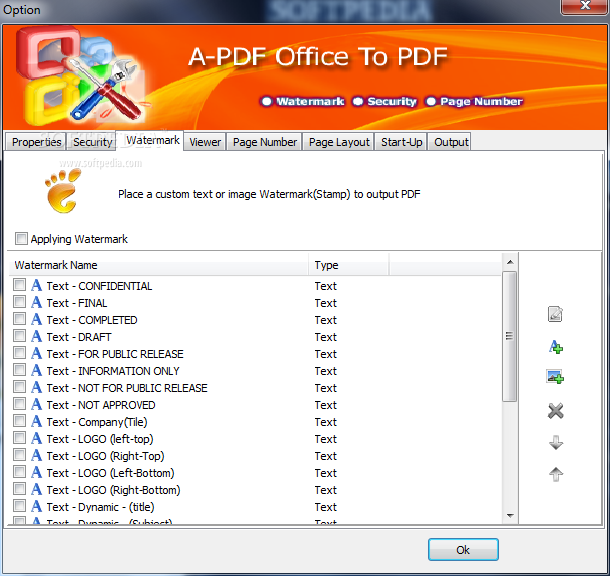610x576 pixels.
Task: Tick Text - NOT FOR PUBLIC RELEASE box
Action: tap(19, 387)
